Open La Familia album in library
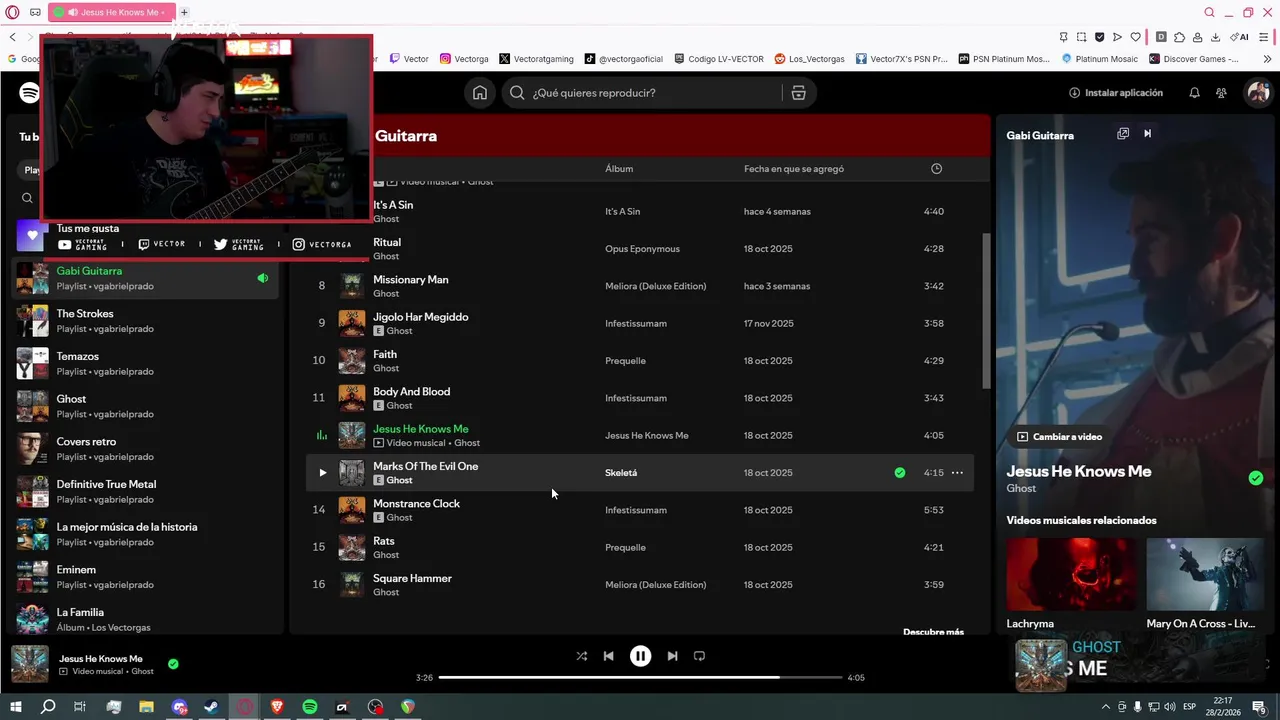1280x720 pixels. click(147, 619)
